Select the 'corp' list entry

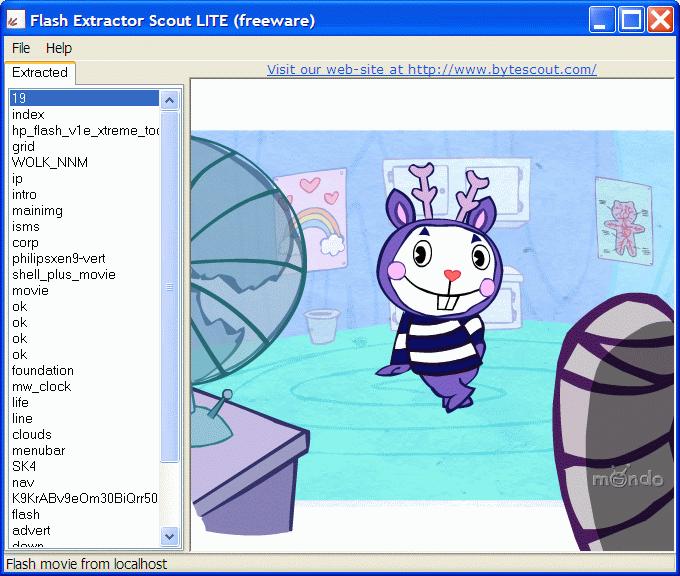(84, 242)
